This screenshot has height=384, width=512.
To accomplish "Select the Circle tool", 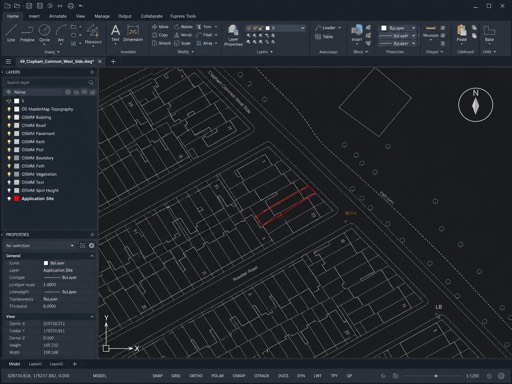I will tap(44, 33).
